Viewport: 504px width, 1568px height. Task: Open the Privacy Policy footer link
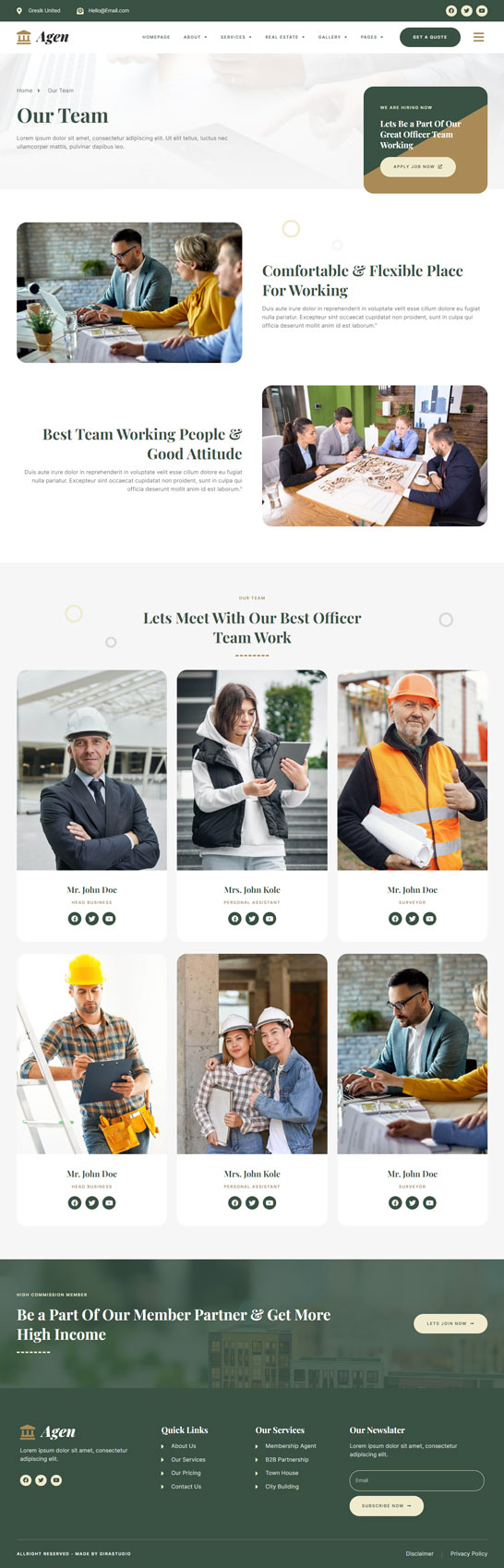(x=469, y=1553)
